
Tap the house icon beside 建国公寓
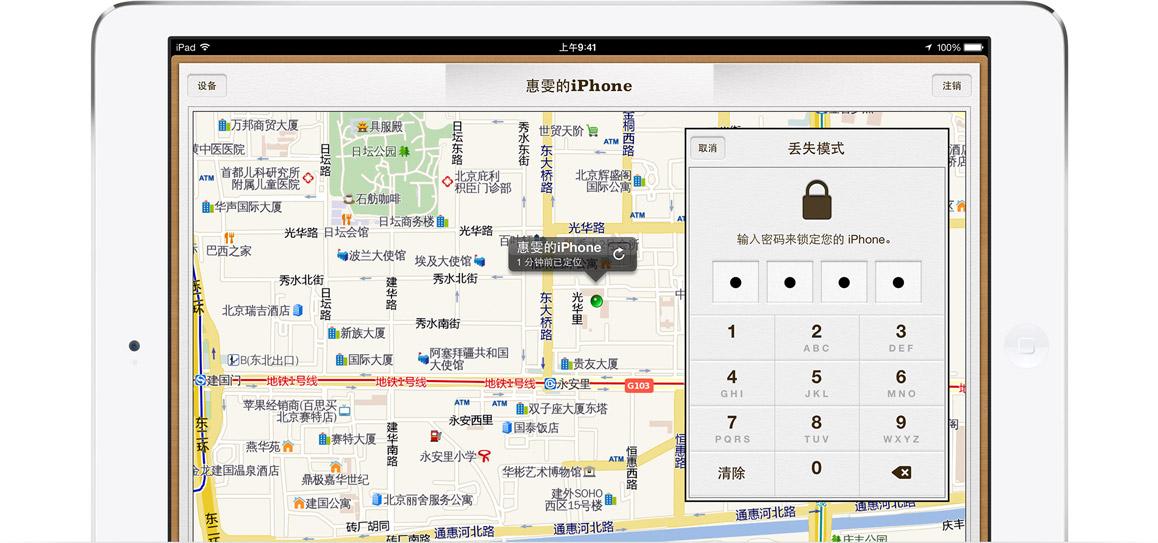tap(299, 503)
